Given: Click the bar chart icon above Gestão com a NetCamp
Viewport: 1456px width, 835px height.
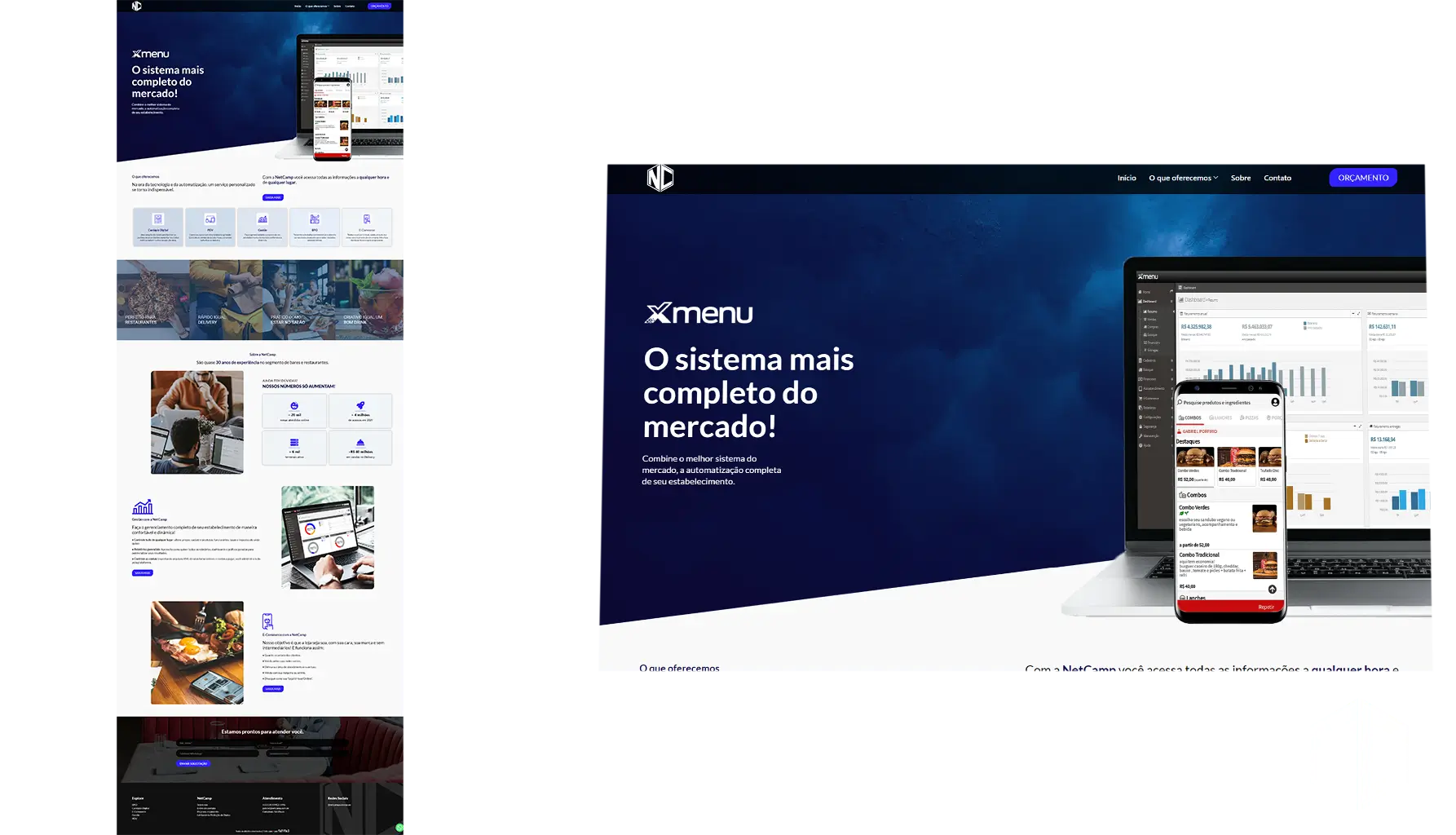Looking at the screenshot, I should point(143,506).
